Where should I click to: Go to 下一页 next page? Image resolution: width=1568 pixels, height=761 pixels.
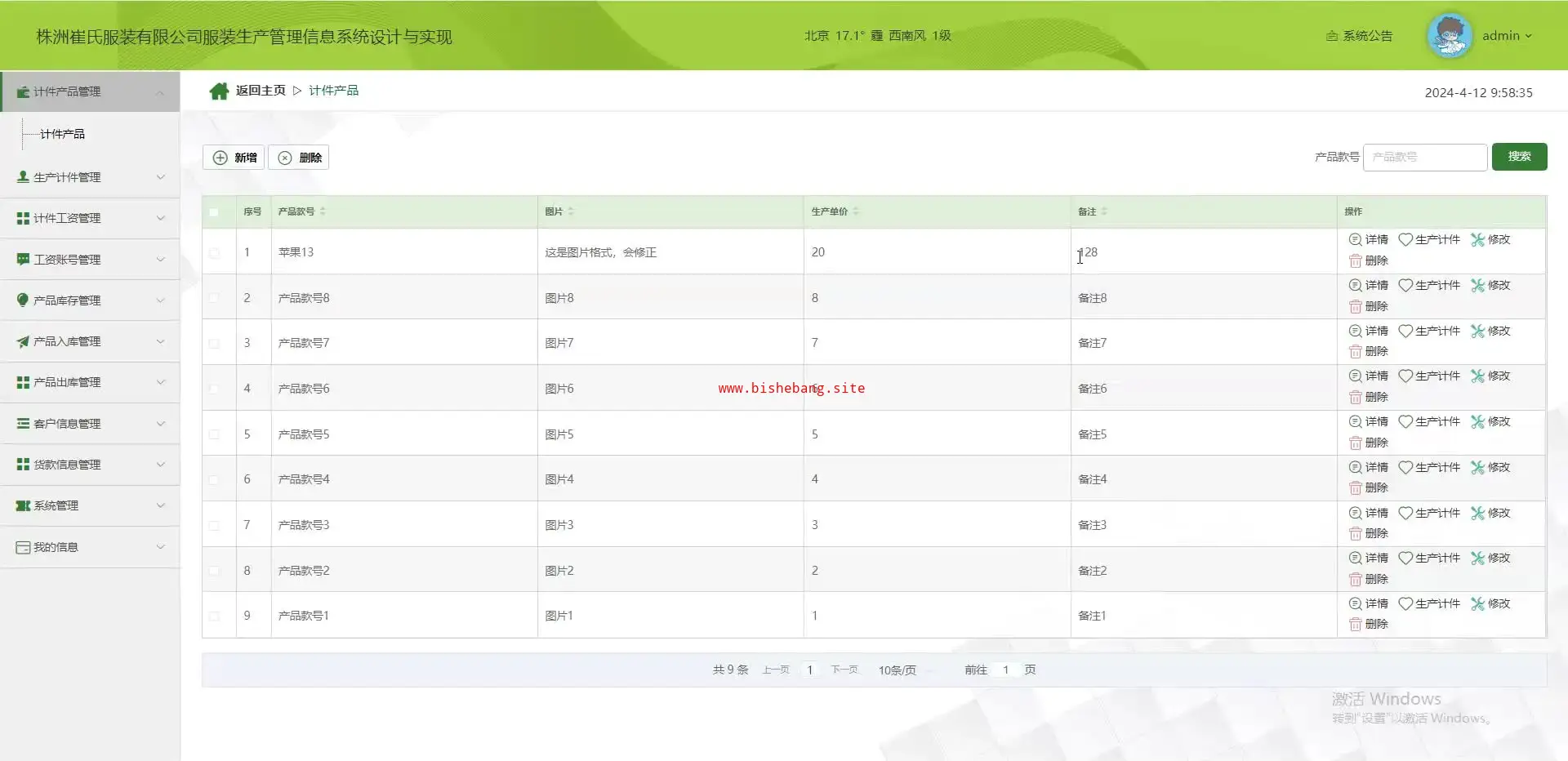844,670
